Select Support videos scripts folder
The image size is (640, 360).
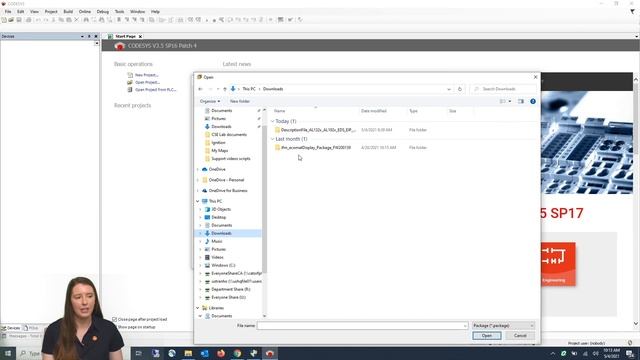tap(231, 159)
